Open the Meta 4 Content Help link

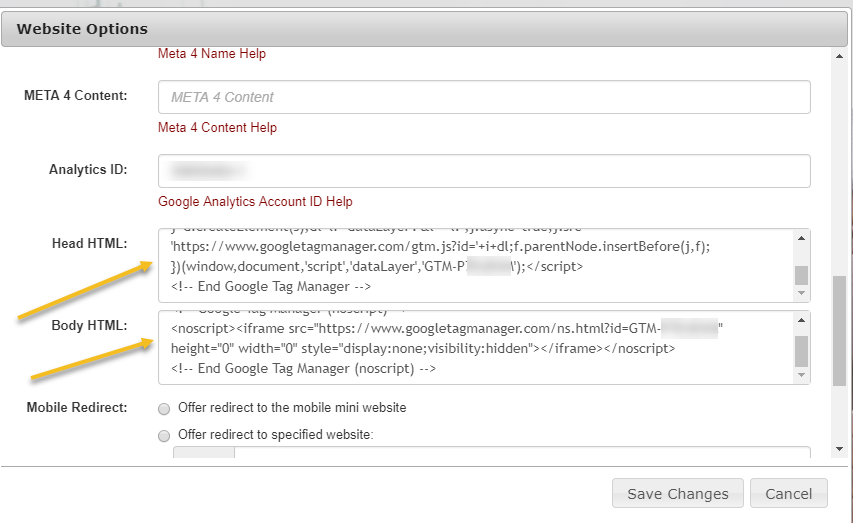[217, 127]
